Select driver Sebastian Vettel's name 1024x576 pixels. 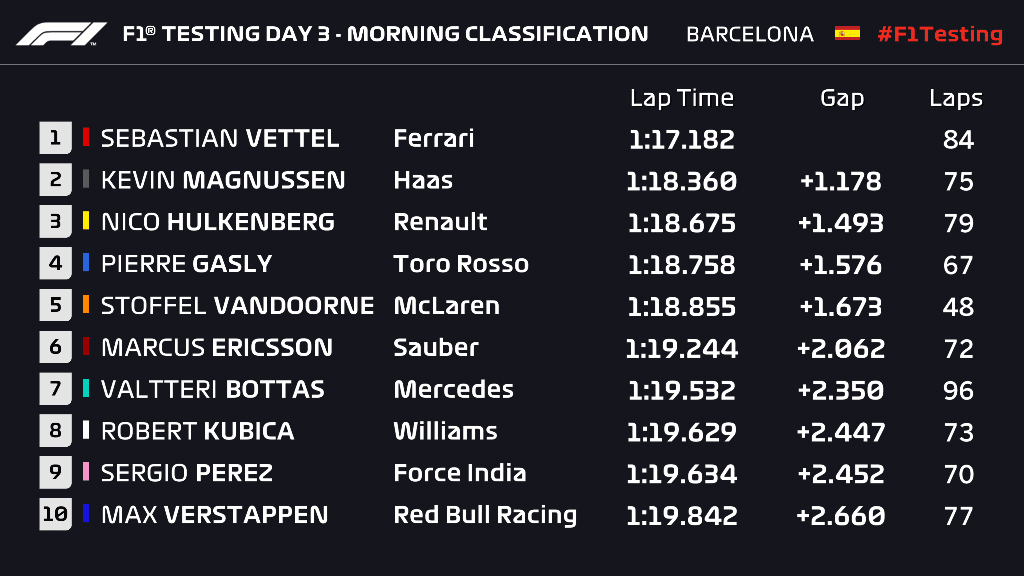[x=220, y=139]
